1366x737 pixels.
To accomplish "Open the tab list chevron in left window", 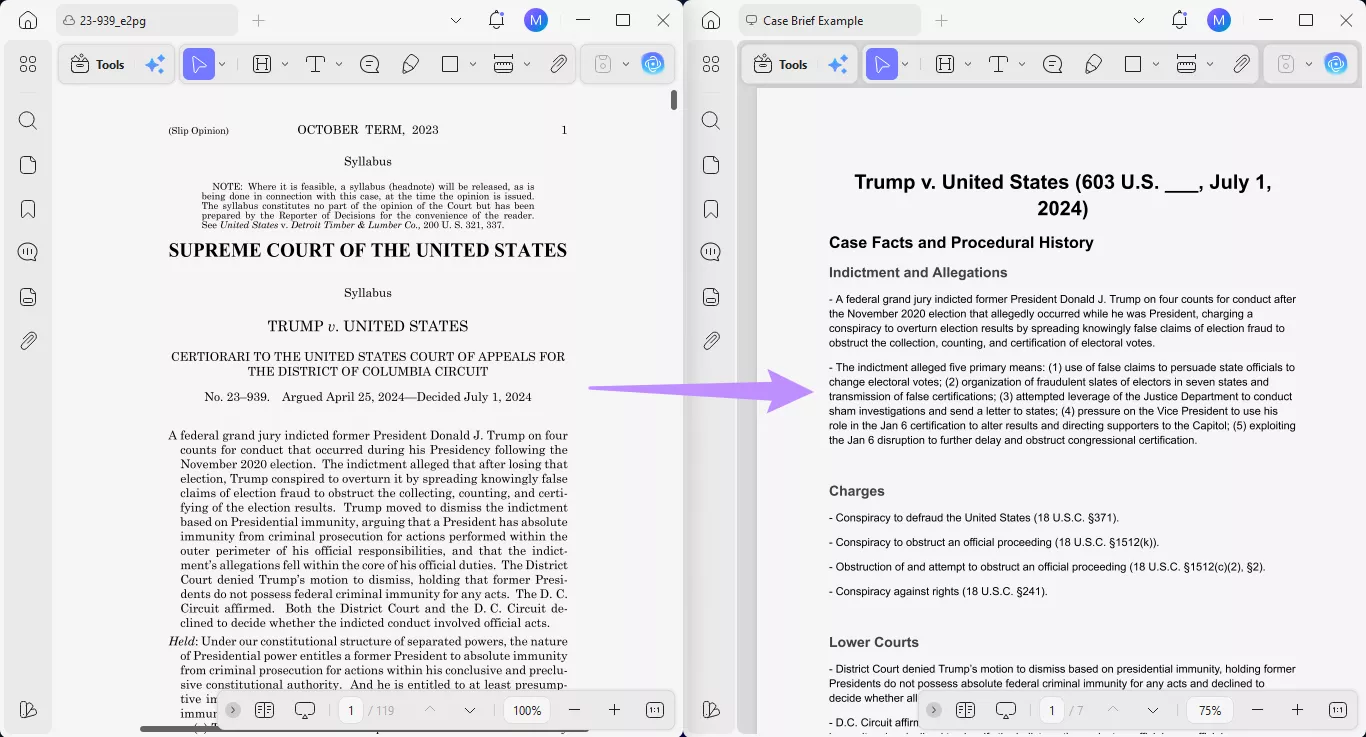I will (456, 20).
